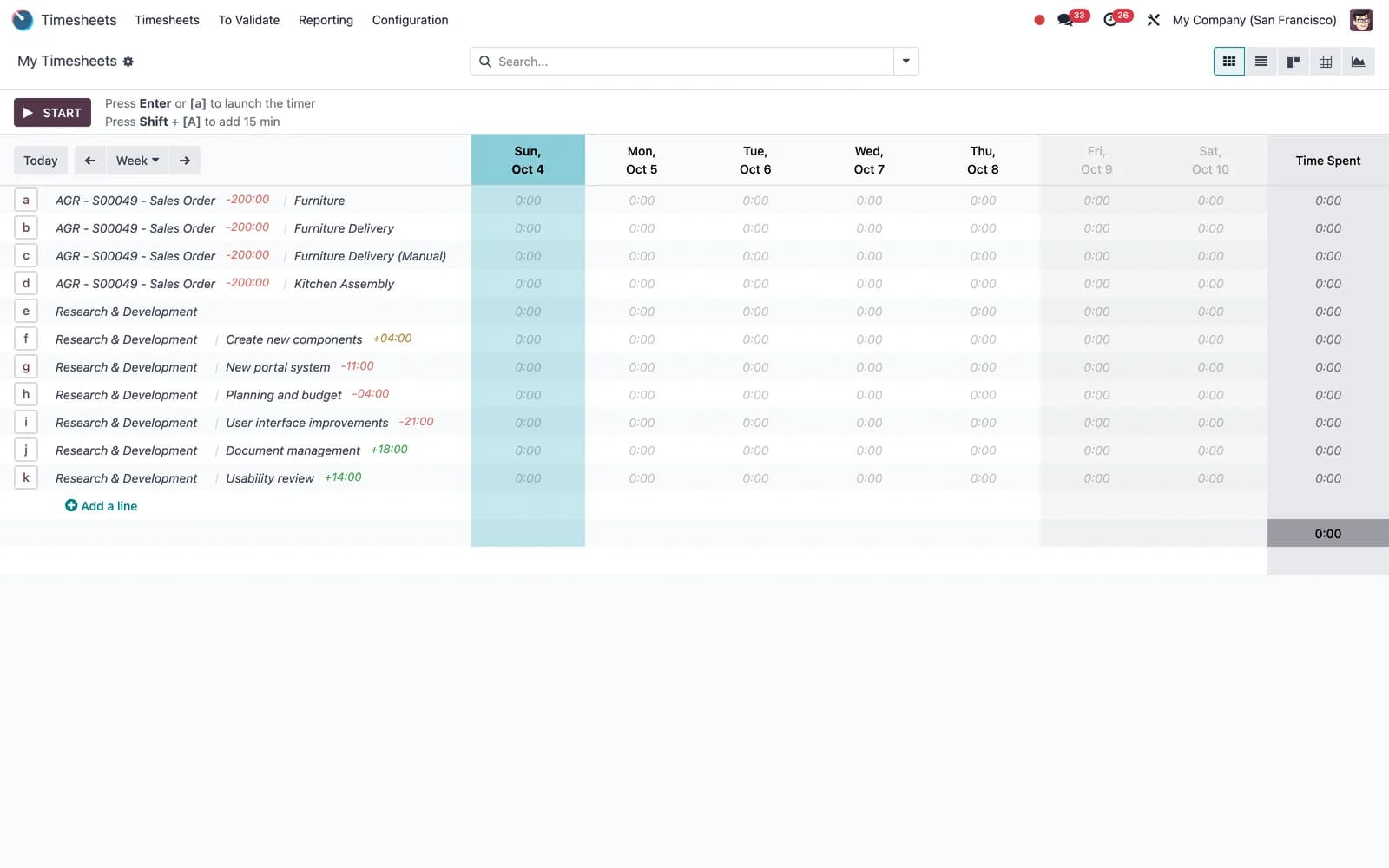Click Wednesday cell for Usability review row
This screenshot has height=868, width=1389.
coord(869,478)
